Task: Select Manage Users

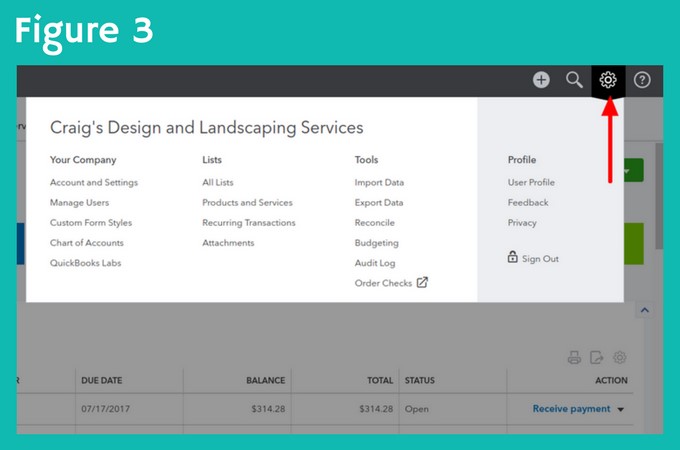Action: [79, 202]
